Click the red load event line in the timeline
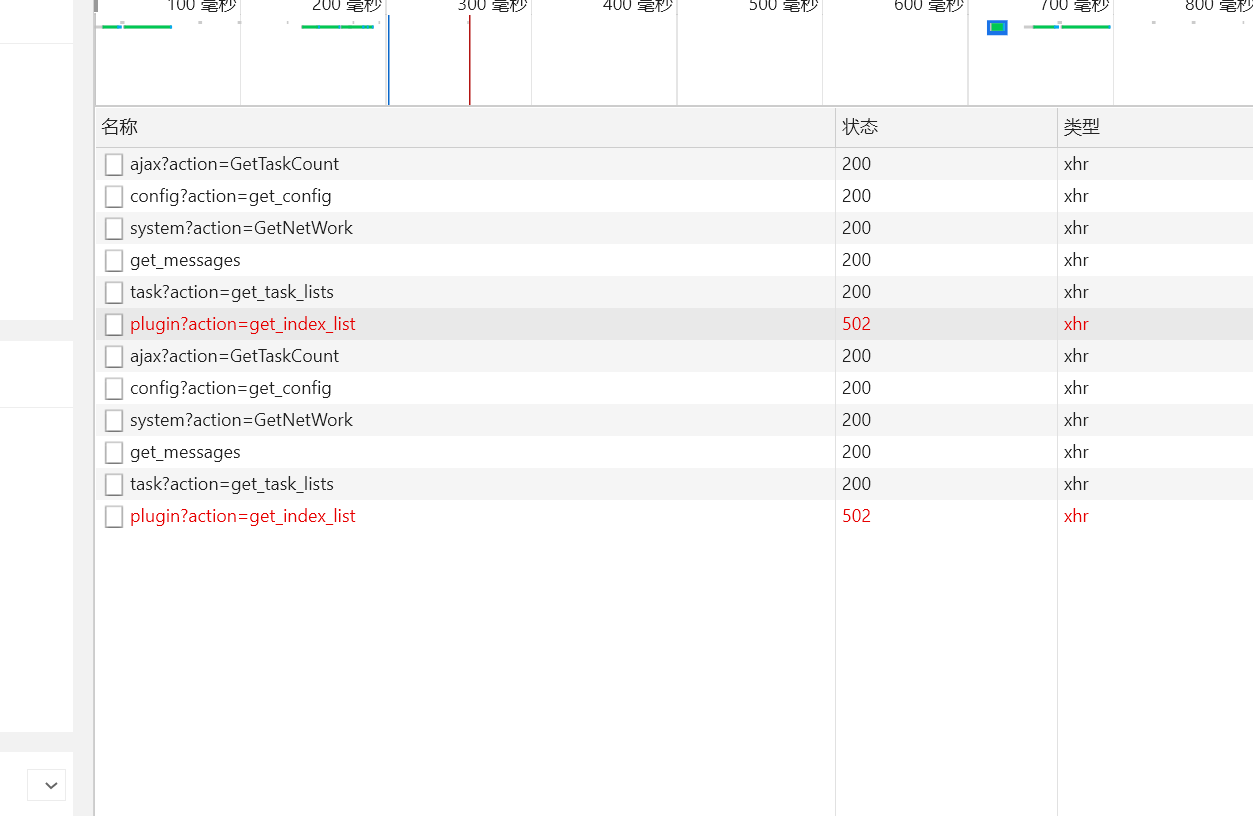The height and width of the screenshot is (816, 1253). coord(469,60)
